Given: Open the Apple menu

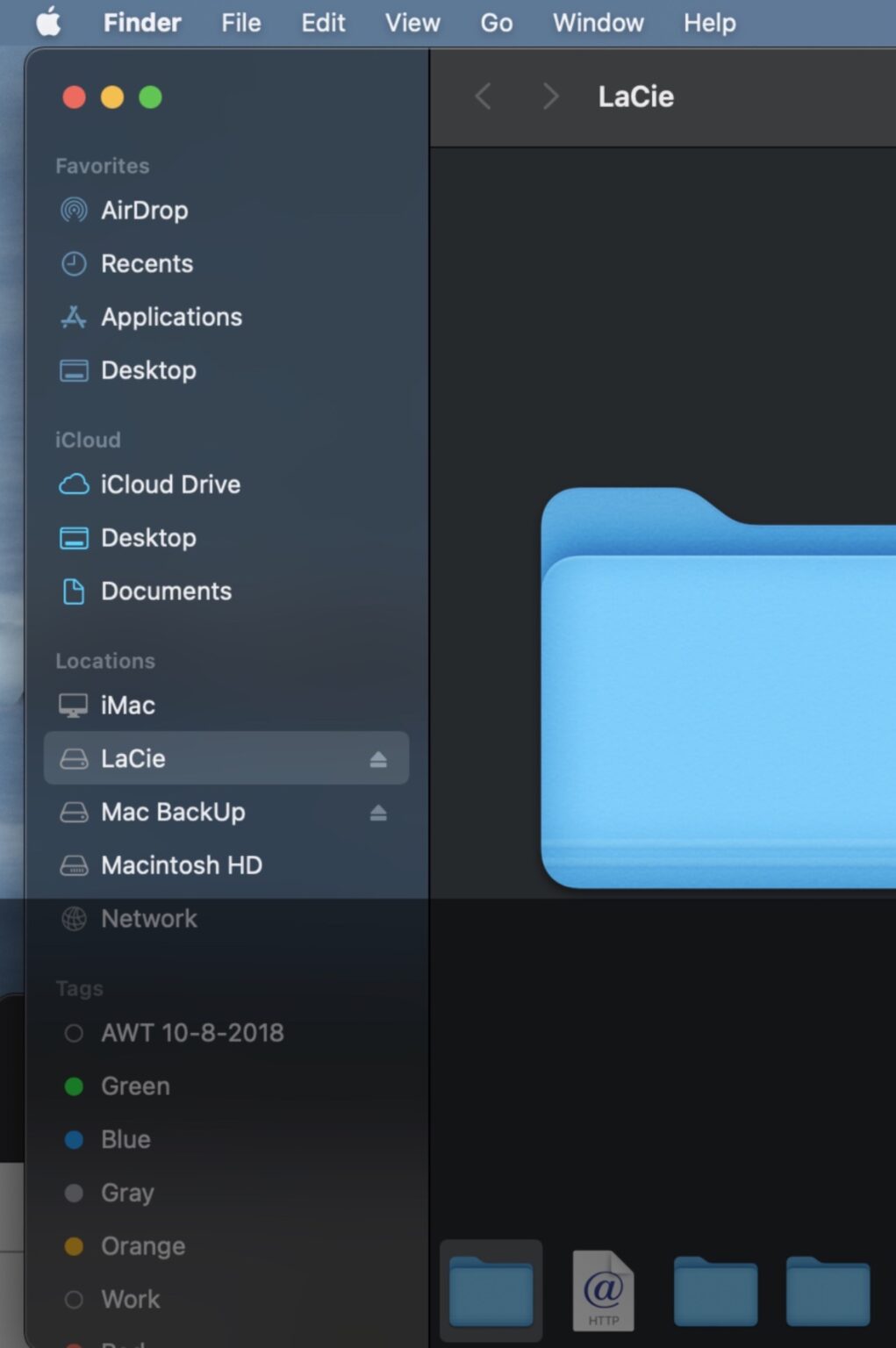Looking at the screenshot, I should (49, 23).
